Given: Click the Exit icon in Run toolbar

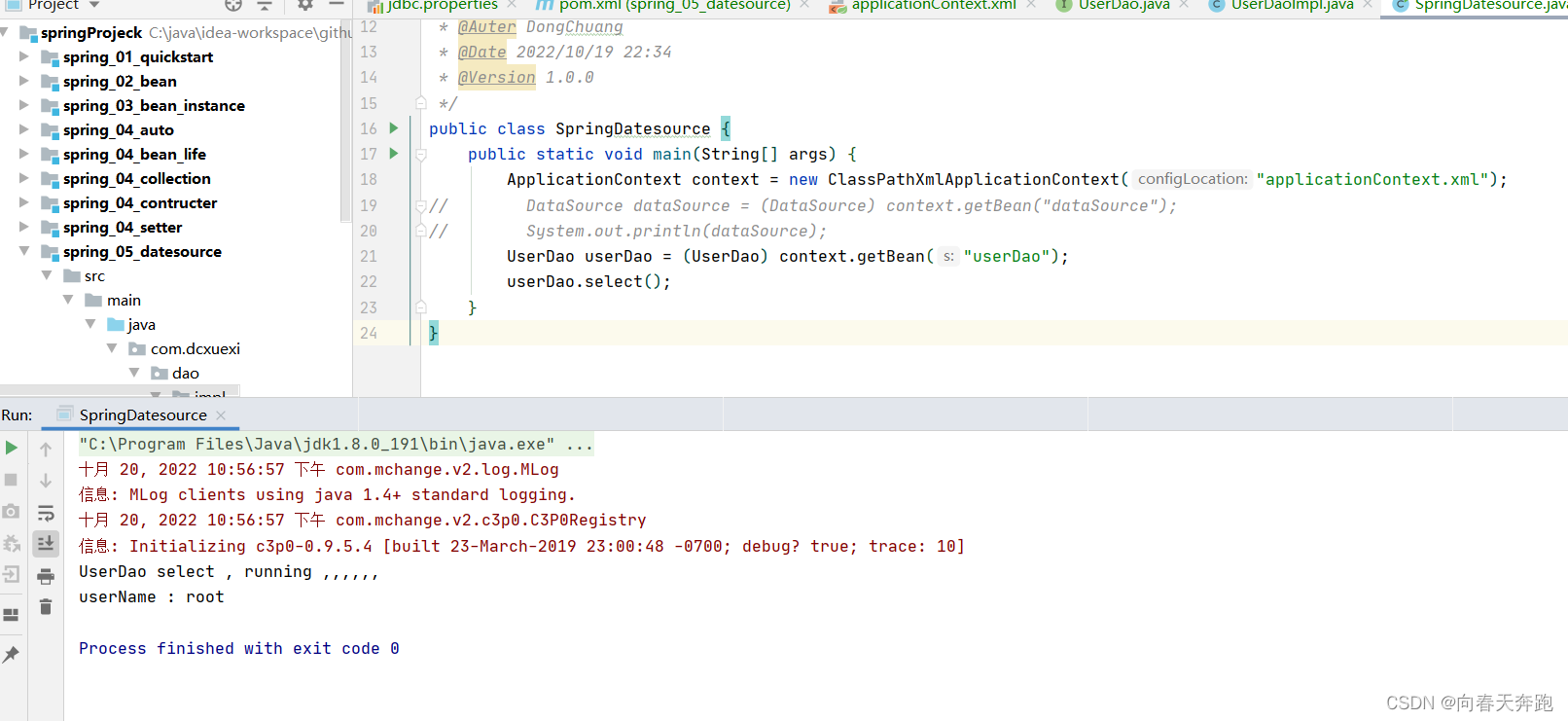Looking at the screenshot, I should 11,574.
